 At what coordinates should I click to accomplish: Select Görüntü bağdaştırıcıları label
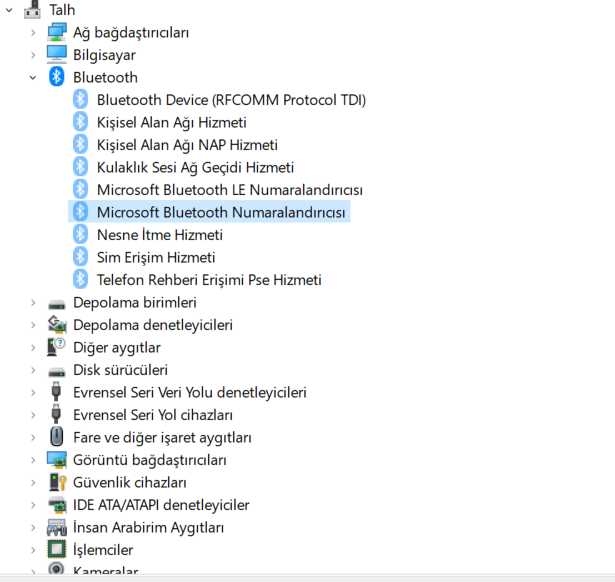tap(150, 460)
